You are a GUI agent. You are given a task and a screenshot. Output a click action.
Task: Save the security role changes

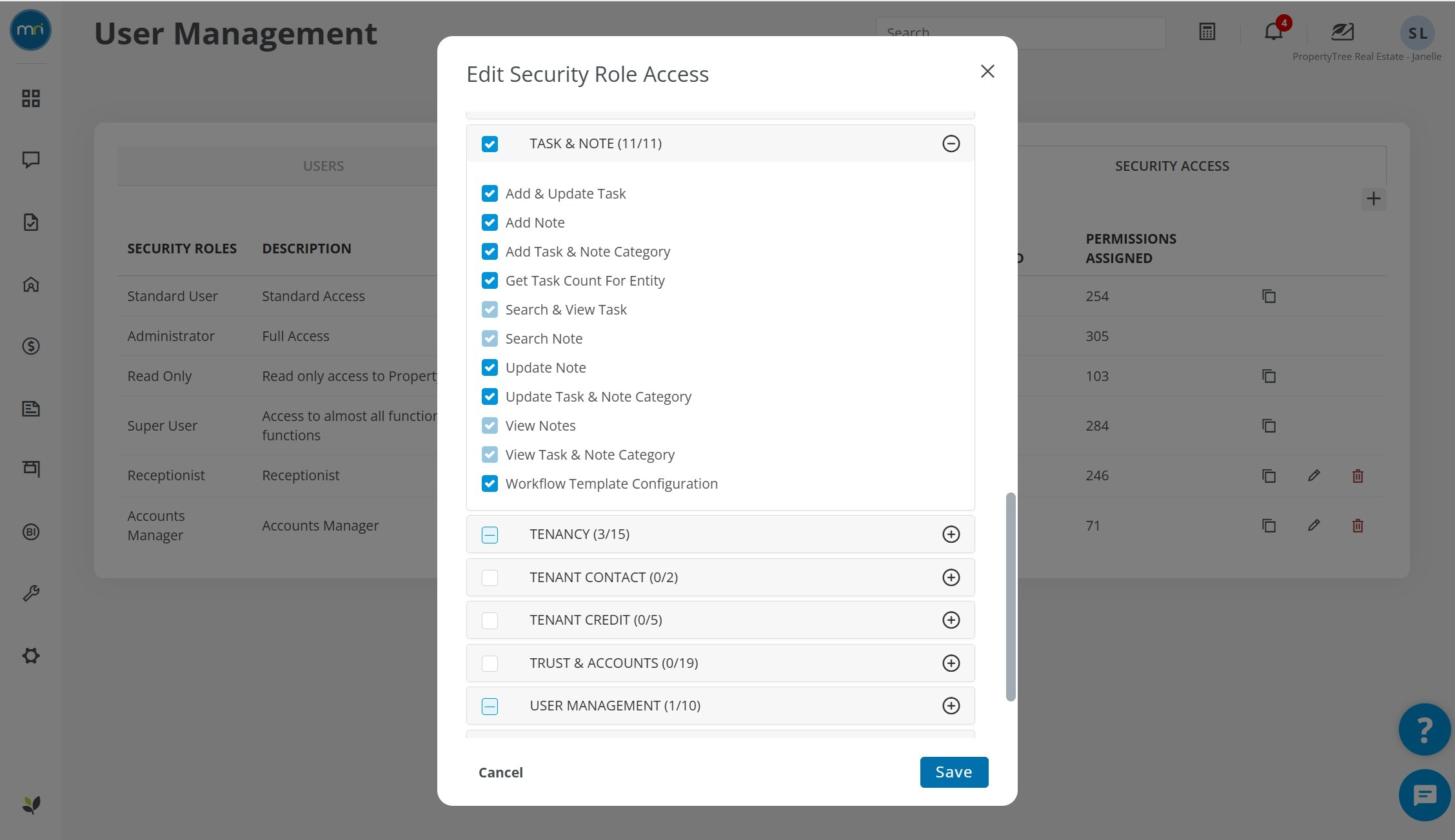coord(954,772)
